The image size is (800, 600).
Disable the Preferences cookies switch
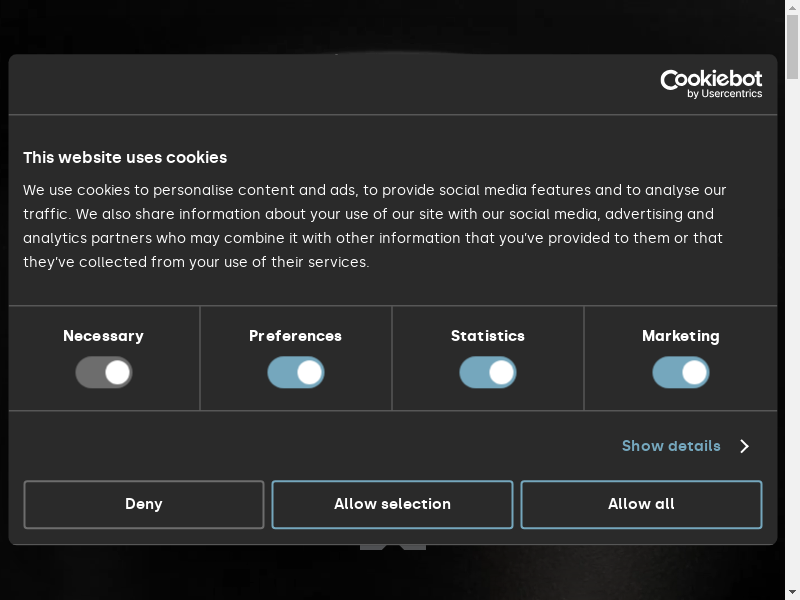(296, 373)
